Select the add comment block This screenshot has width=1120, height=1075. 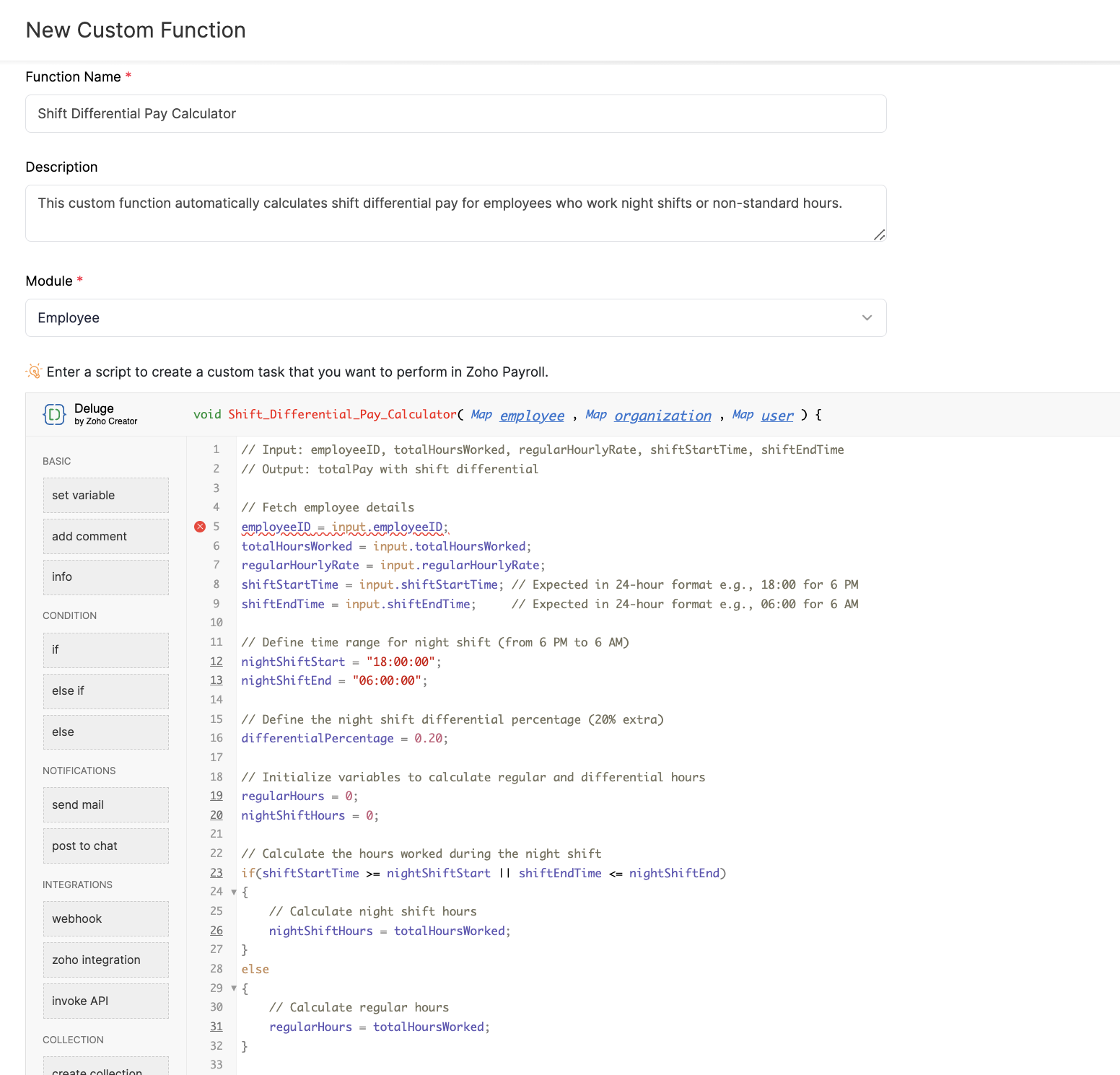pyautogui.click(x=105, y=537)
